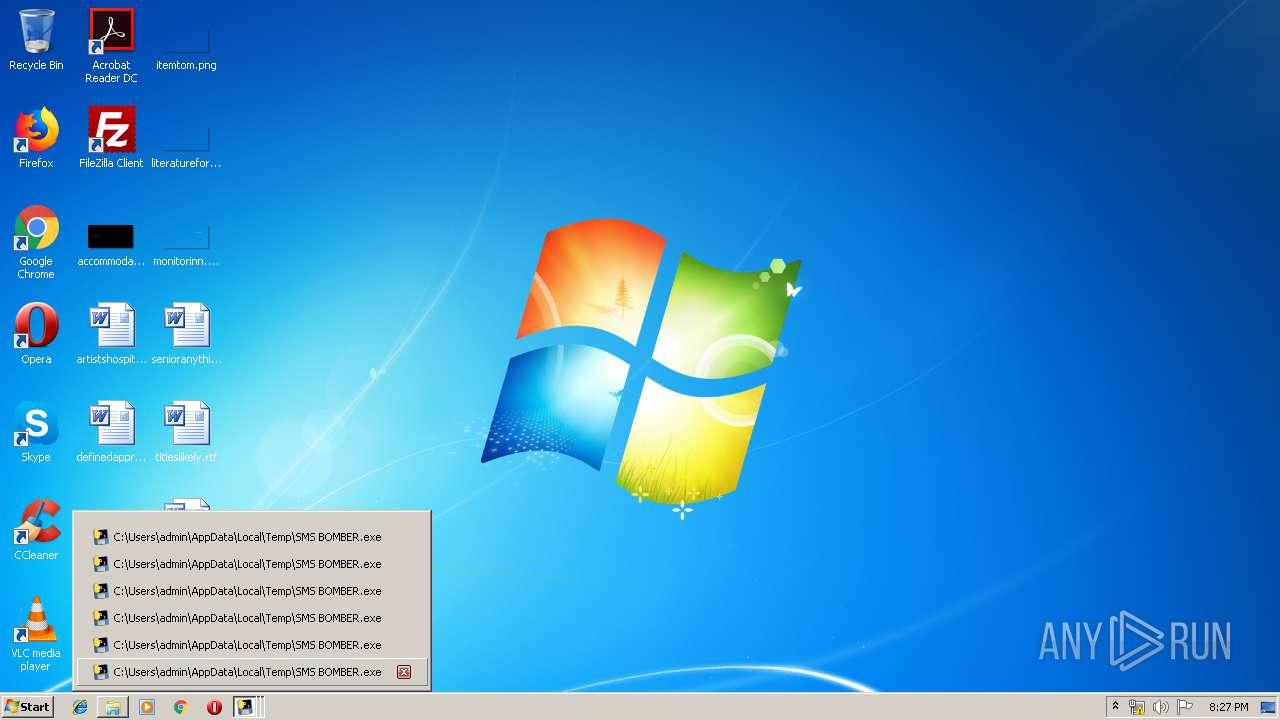This screenshot has height=720, width=1280.
Task: Open the CCleaner desktop shortcut
Action: [36, 530]
